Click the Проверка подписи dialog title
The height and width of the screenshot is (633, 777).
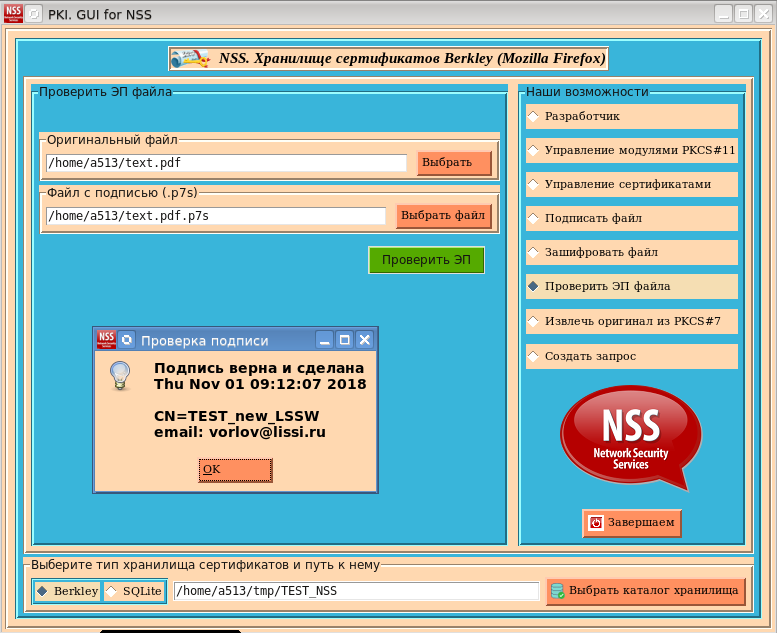[x=205, y=341]
